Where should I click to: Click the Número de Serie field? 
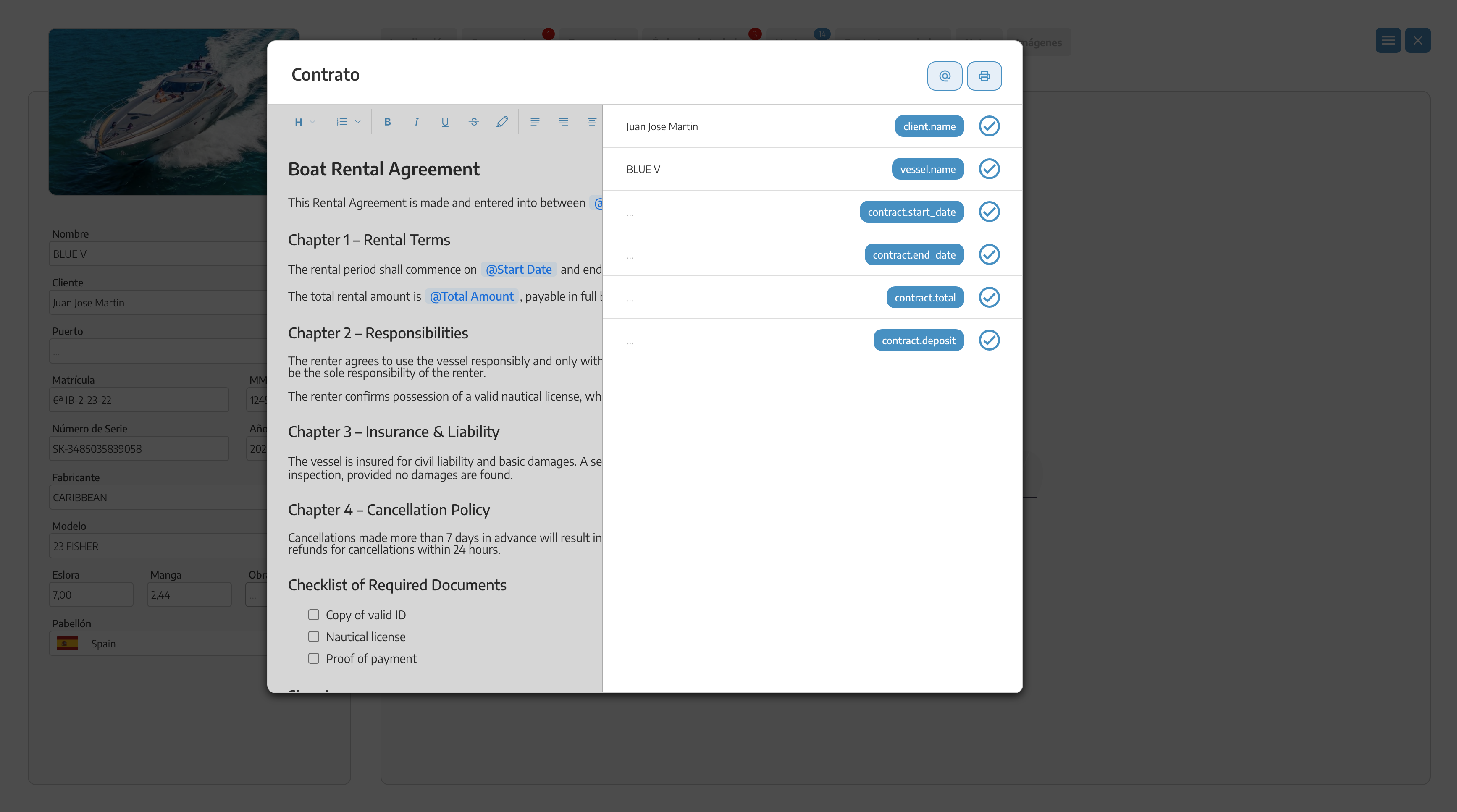[139, 449]
